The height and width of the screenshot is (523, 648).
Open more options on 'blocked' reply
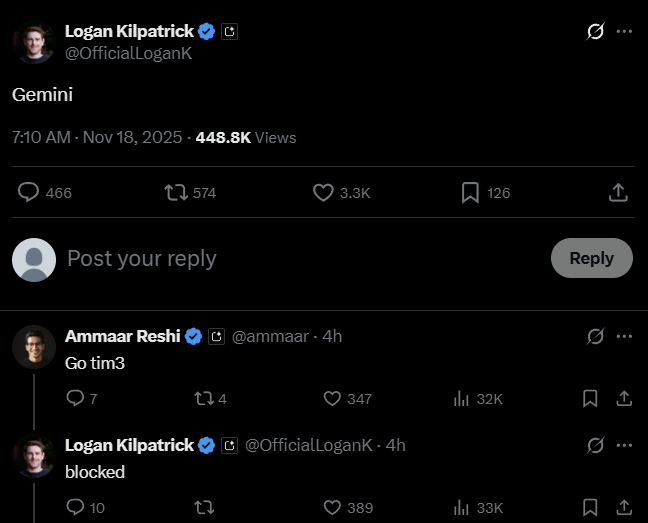624,445
